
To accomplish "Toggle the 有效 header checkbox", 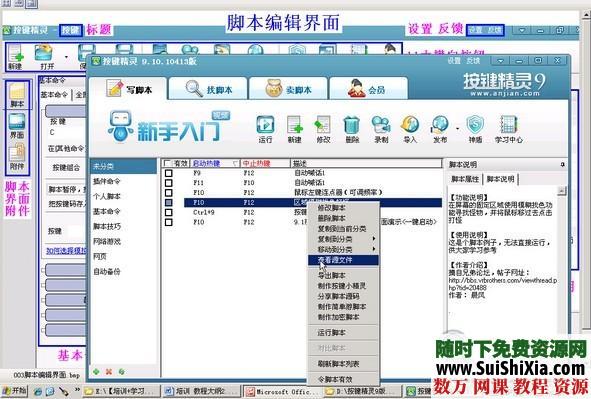I will tap(168, 164).
